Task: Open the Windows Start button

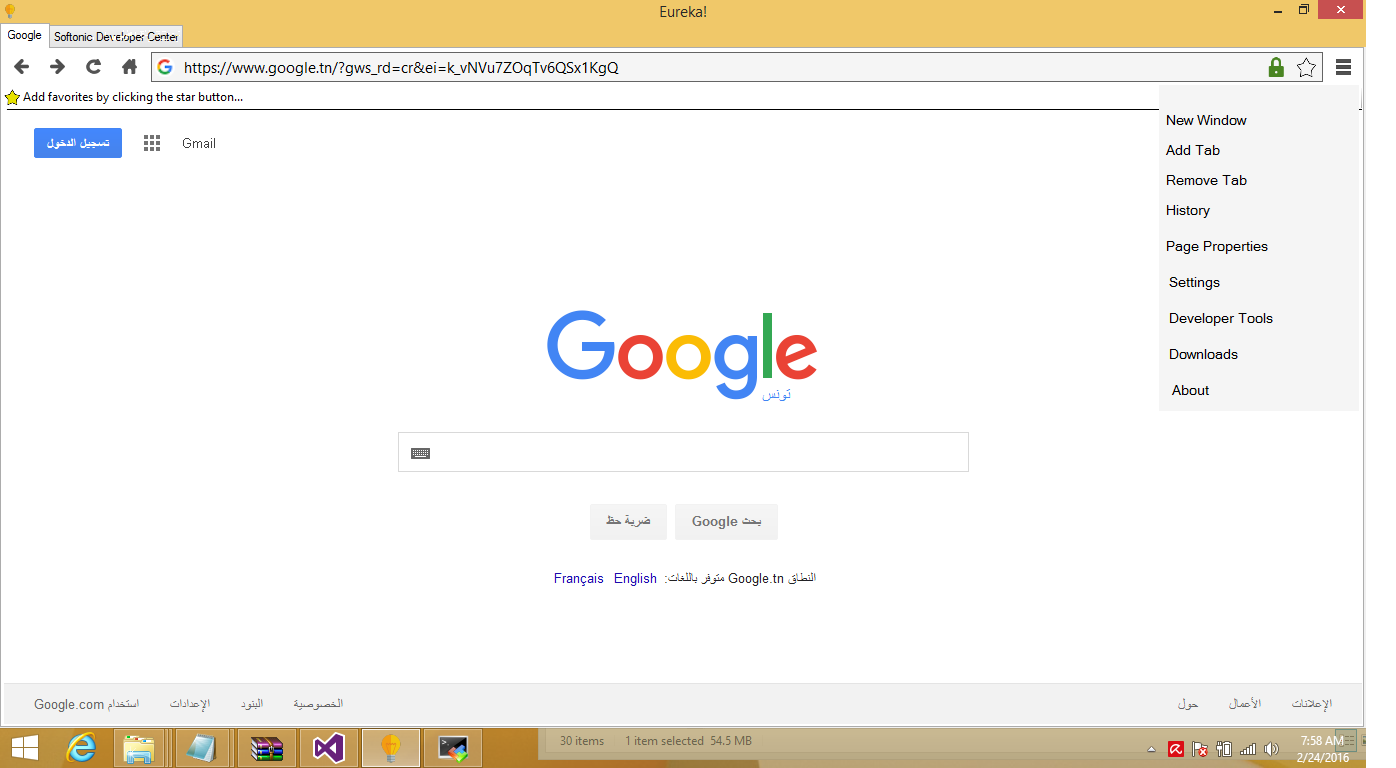Action: tap(24, 747)
